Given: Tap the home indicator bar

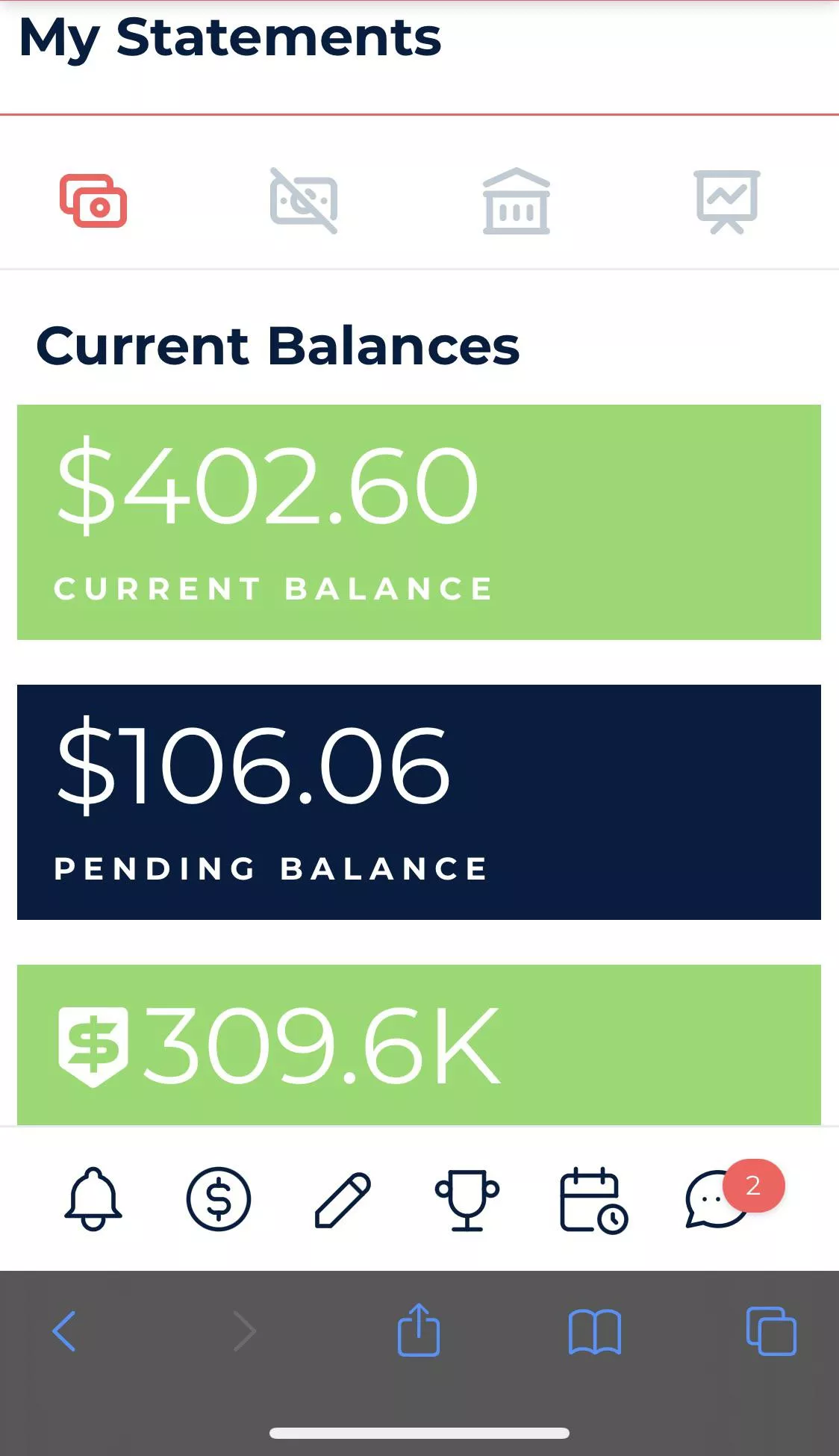Looking at the screenshot, I should (x=419, y=1433).
